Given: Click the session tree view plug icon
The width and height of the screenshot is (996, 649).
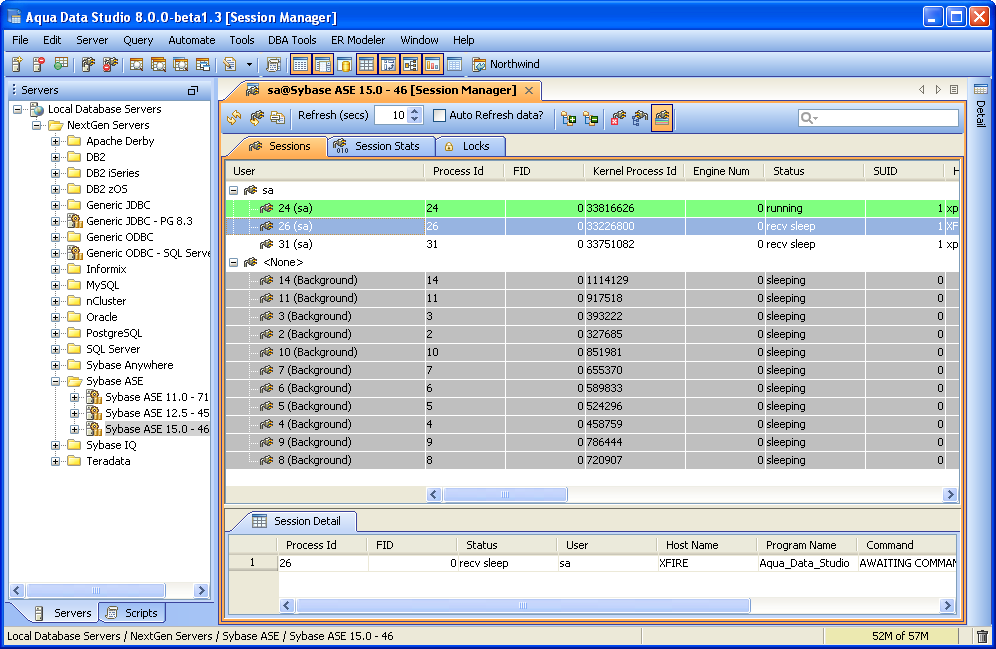Looking at the screenshot, I should [x=640, y=118].
